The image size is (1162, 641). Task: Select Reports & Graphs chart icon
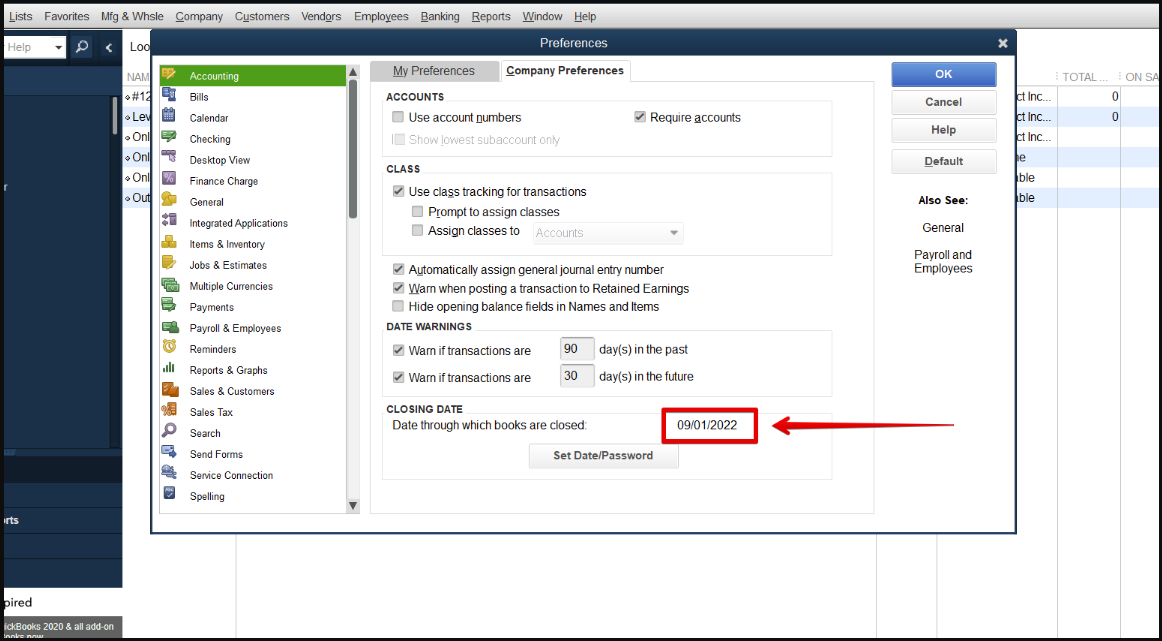coord(169,368)
